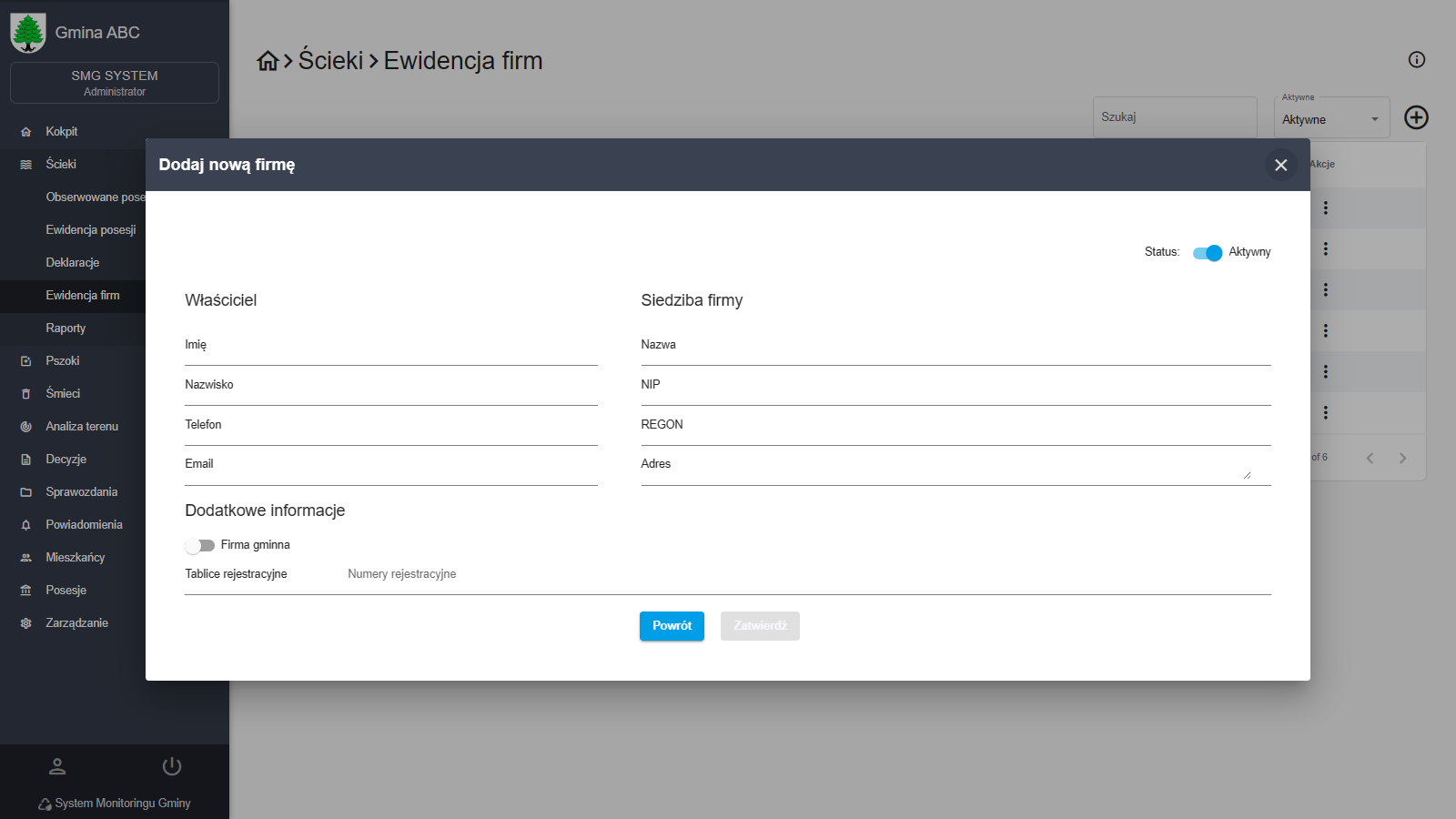Open the Deklaracje submenu item
Screen dimensions: 1456x819
(x=73, y=263)
